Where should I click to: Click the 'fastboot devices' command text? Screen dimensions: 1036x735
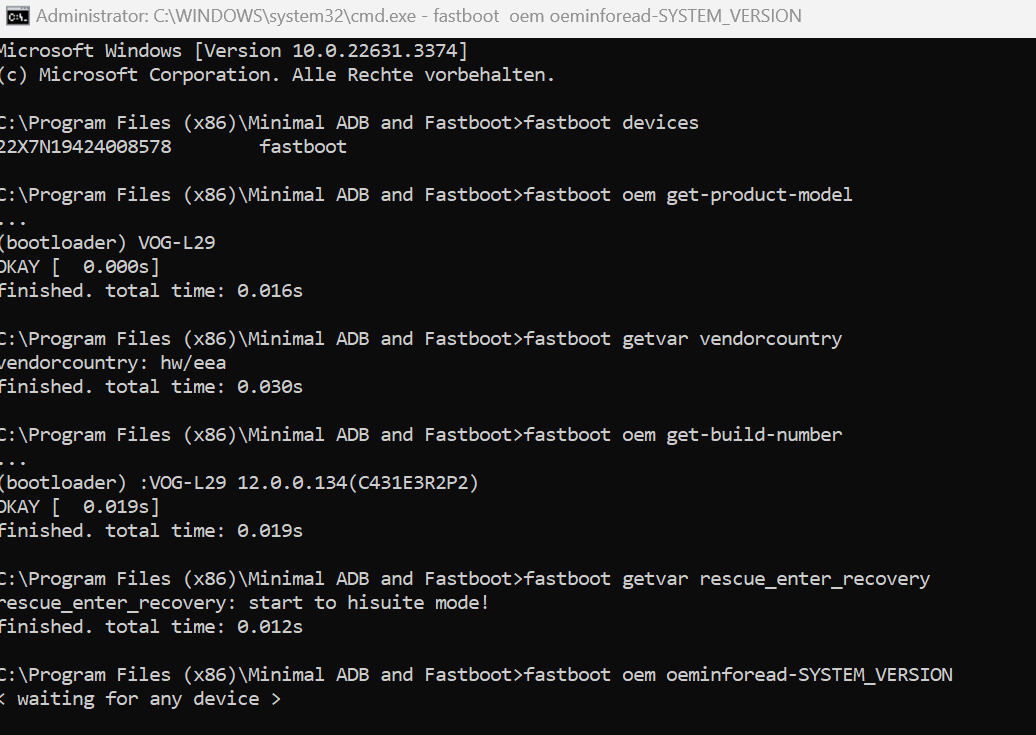click(x=611, y=122)
